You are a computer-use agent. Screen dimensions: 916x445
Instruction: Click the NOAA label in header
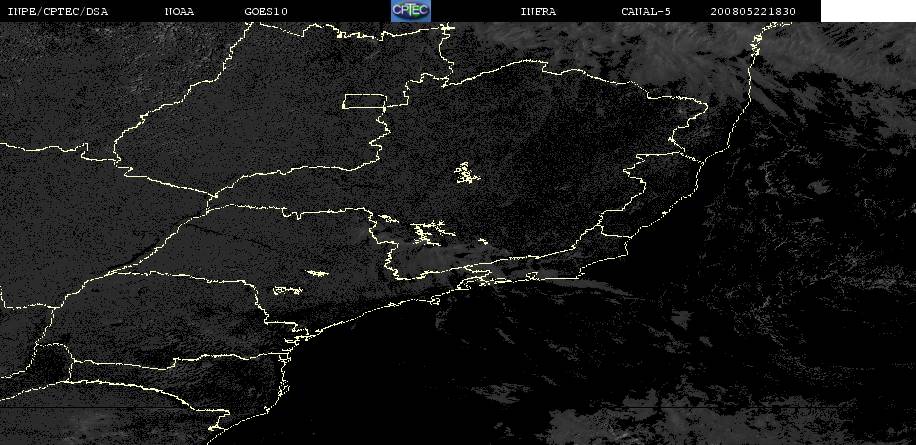point(179,11)
